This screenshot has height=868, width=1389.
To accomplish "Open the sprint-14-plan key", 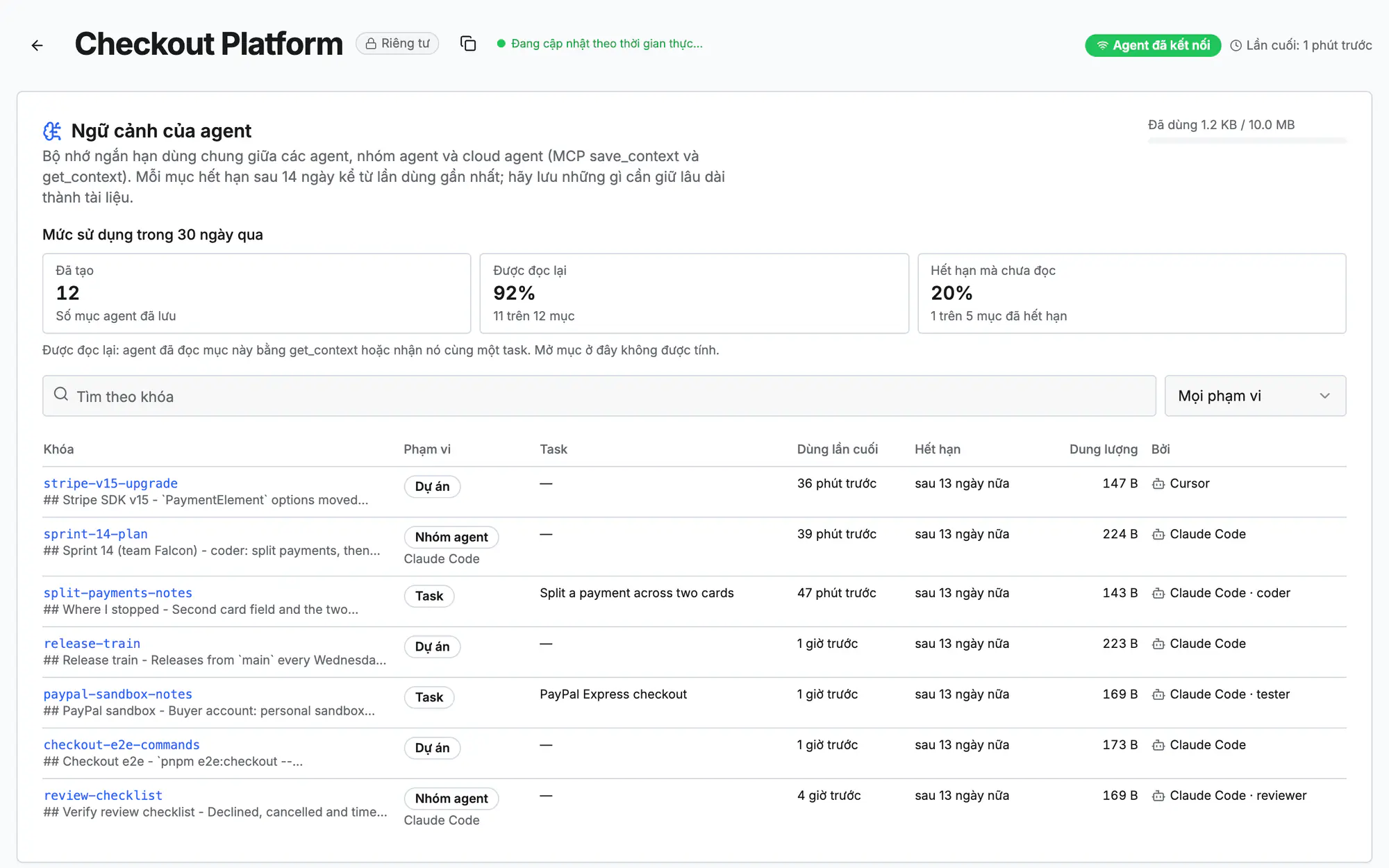I will pos(95,534).
